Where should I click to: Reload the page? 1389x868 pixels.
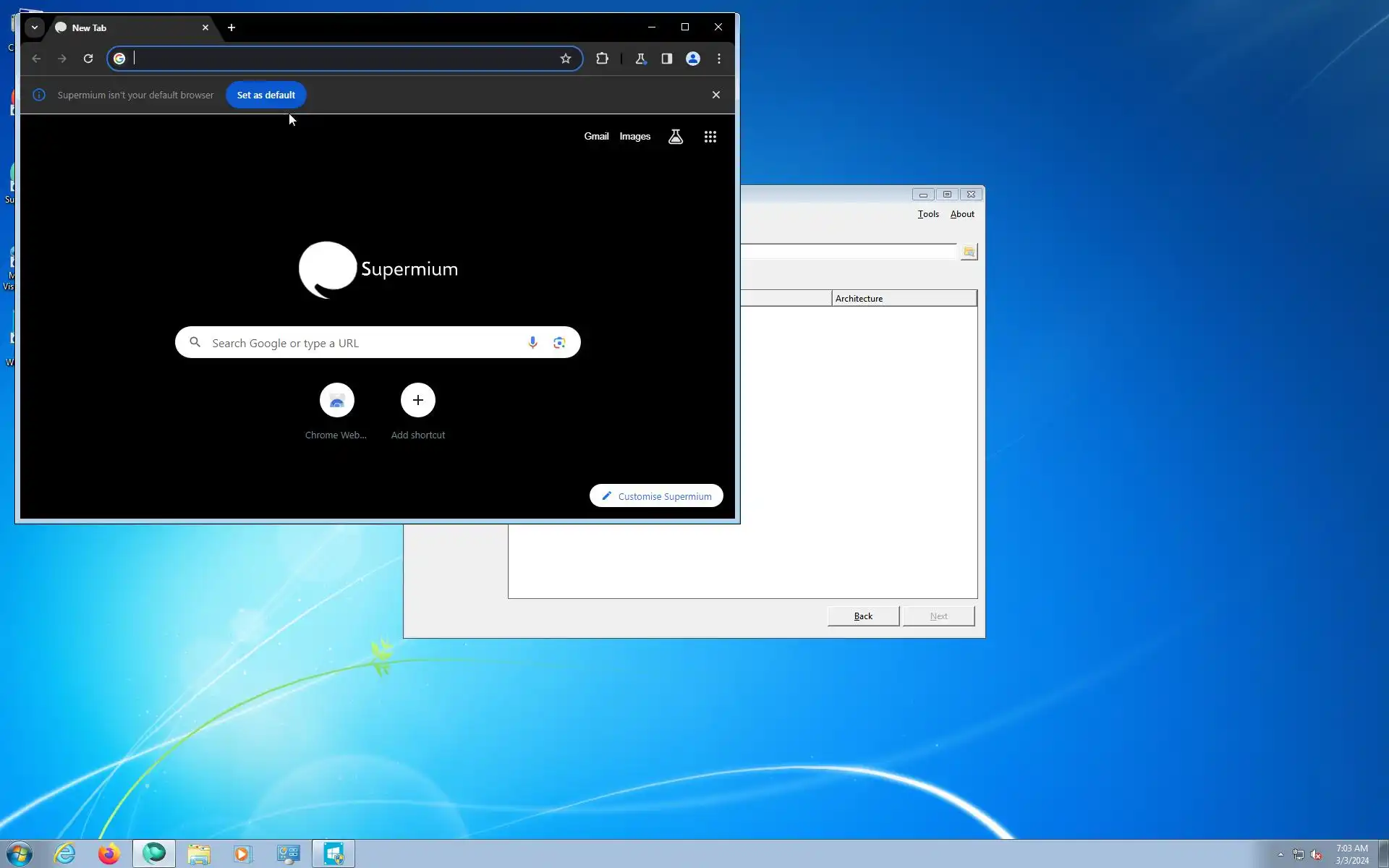coord(88,59)
